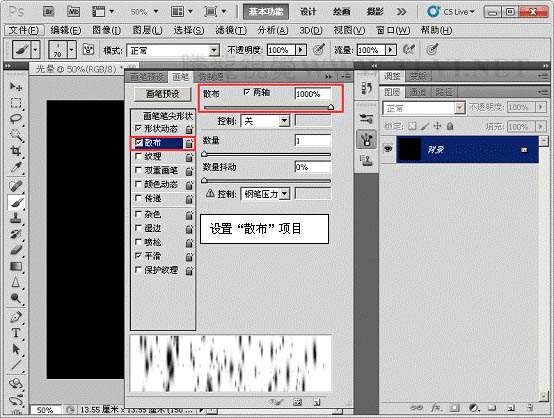Open the Filter menu
The image size is (554, 418).
click(x=231, y=30)
